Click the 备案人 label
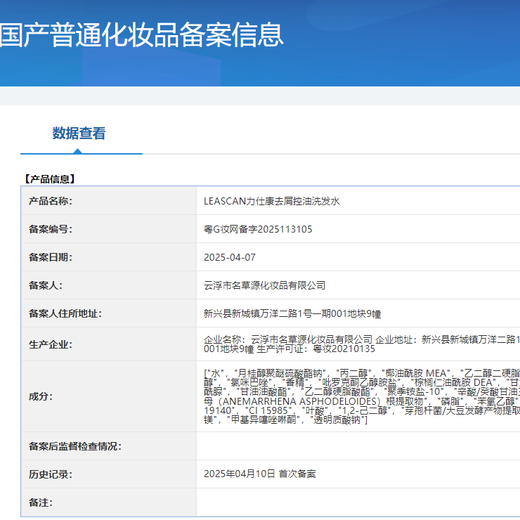Screen dimensions: 520x520 [x=45, y=285]
